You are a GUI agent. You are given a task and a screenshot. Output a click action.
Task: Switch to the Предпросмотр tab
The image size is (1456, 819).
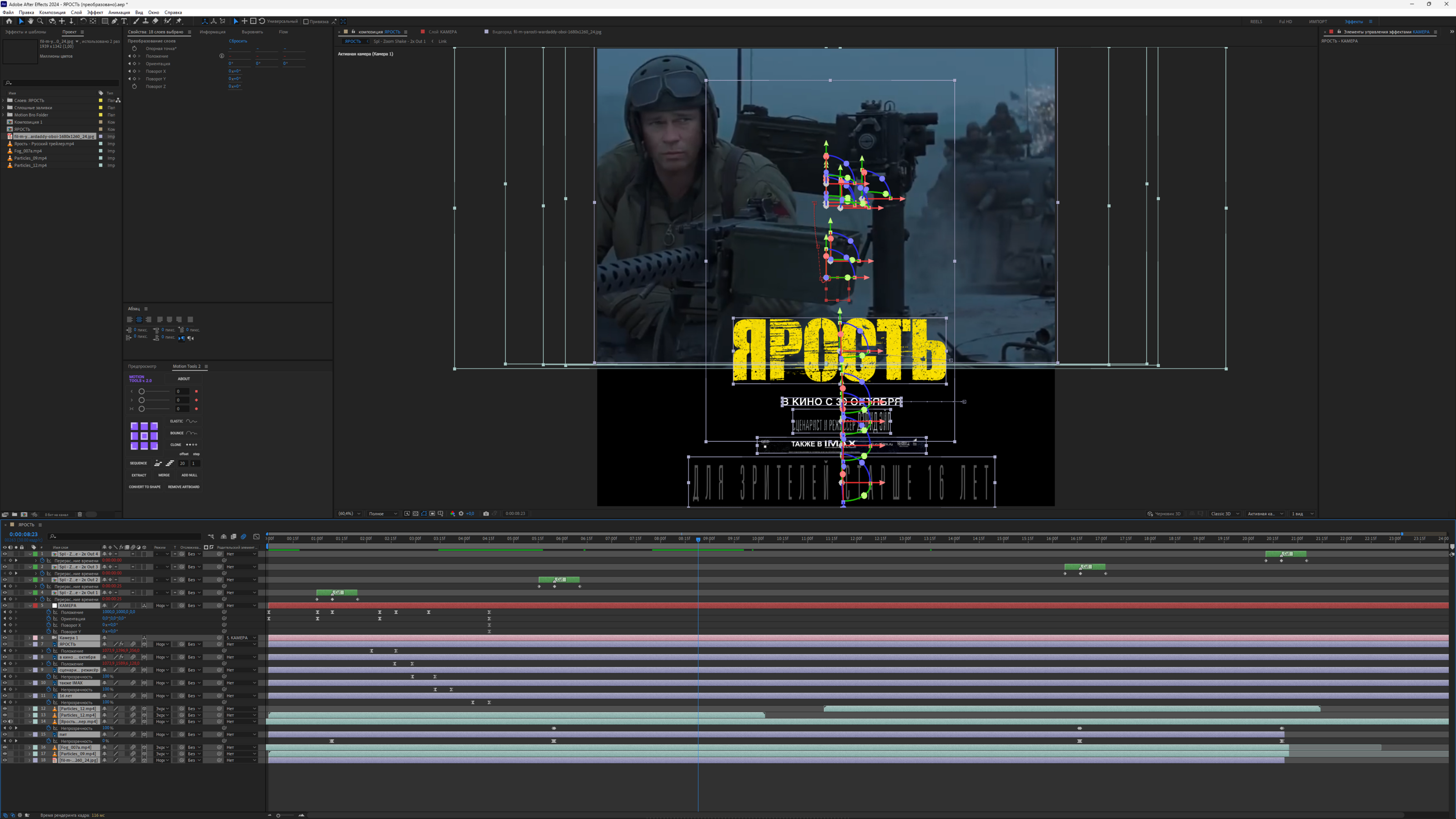click(142, 366)
